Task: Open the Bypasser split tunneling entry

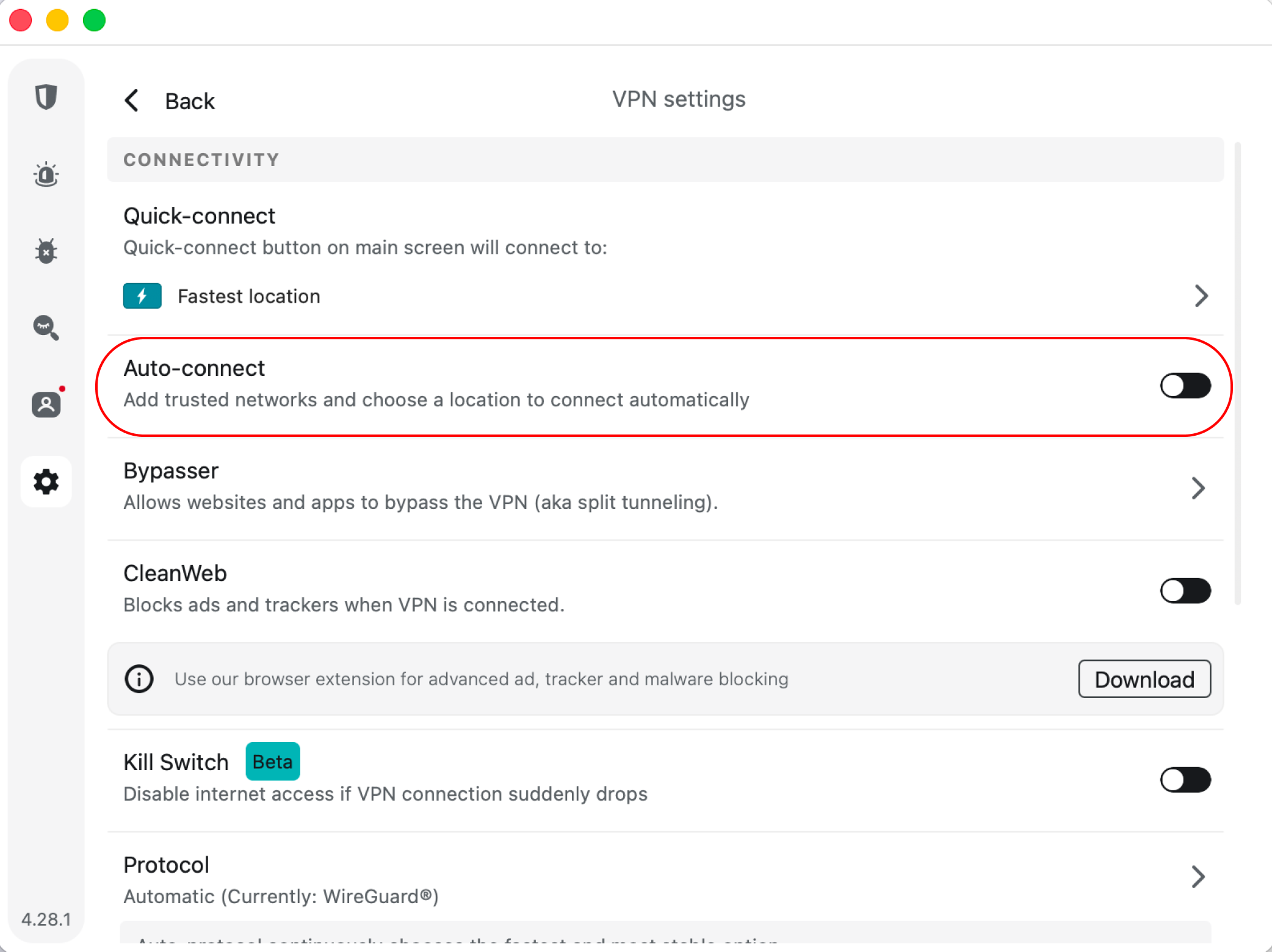Action: [665, 488]
